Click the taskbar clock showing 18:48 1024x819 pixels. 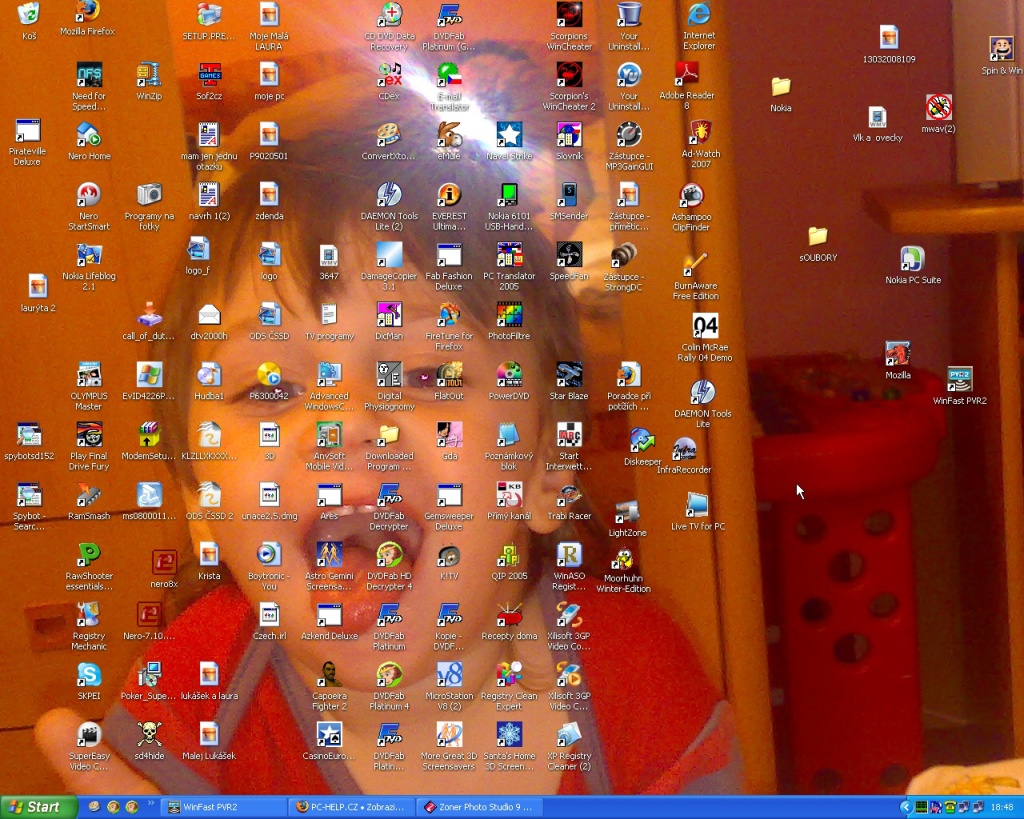pos(1002,807)
